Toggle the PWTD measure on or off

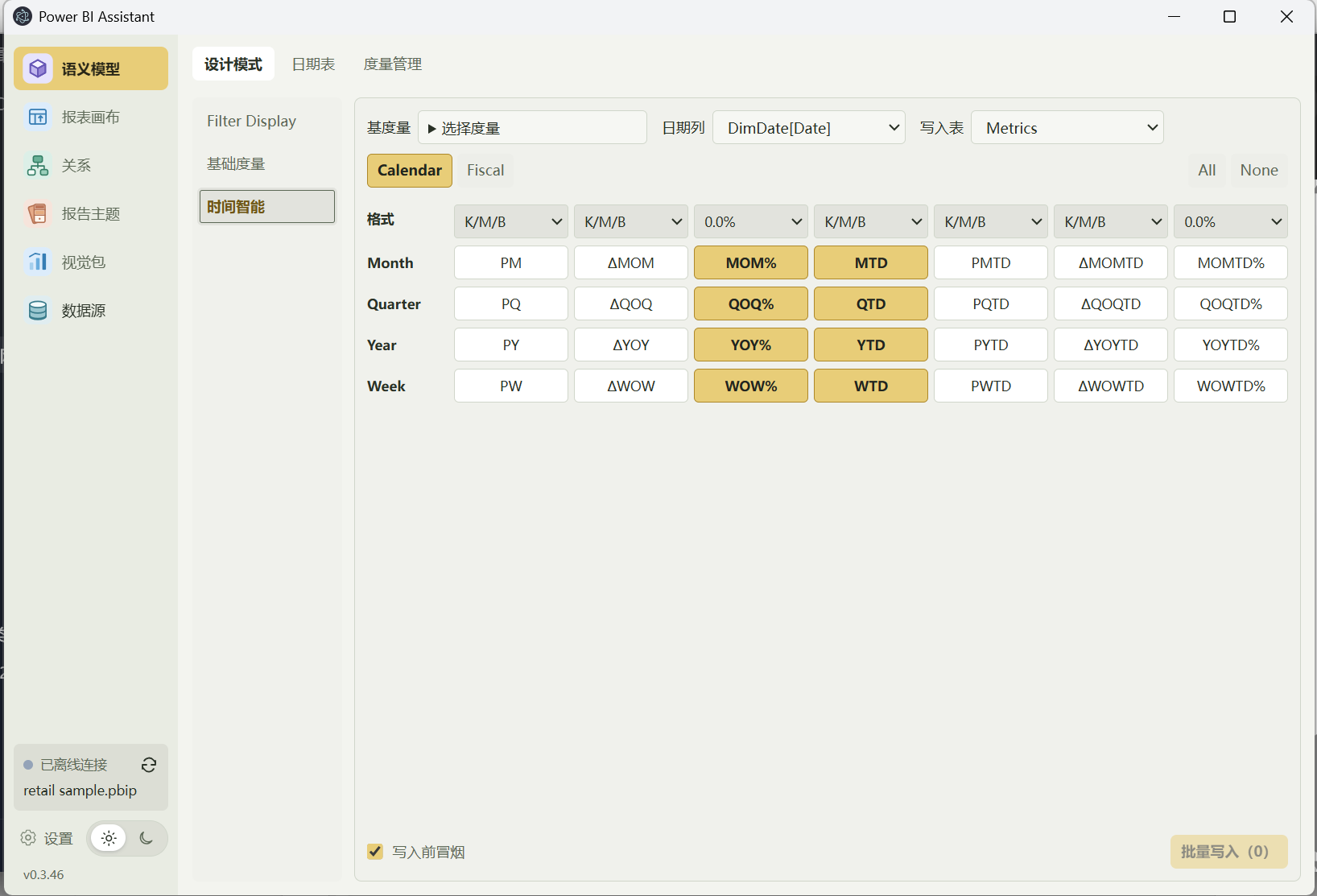(x=991, y=386)
